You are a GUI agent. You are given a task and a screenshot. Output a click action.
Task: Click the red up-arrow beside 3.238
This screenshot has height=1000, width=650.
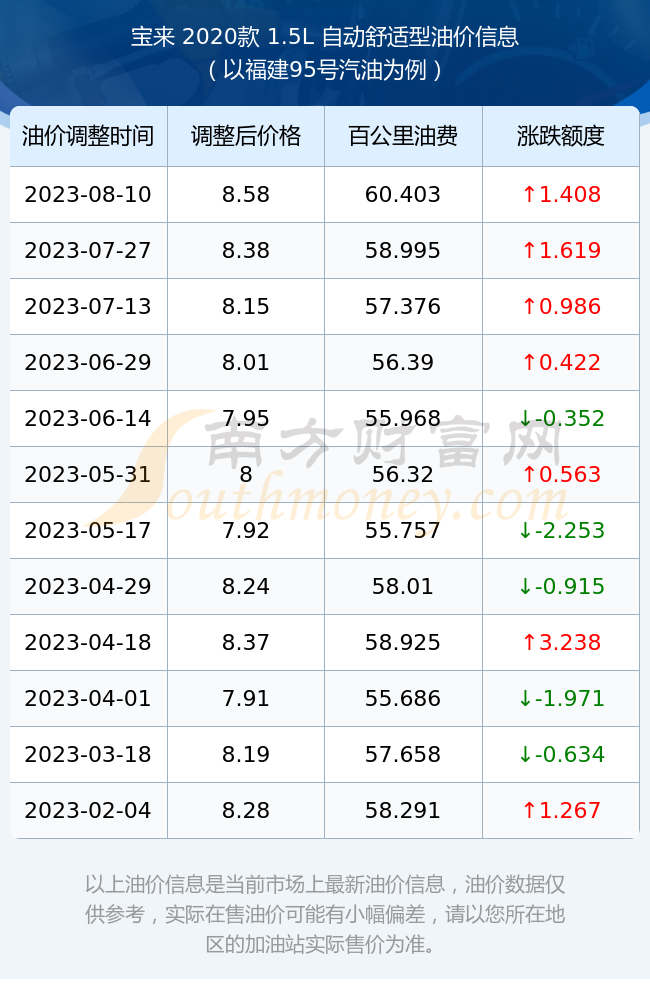529,642
